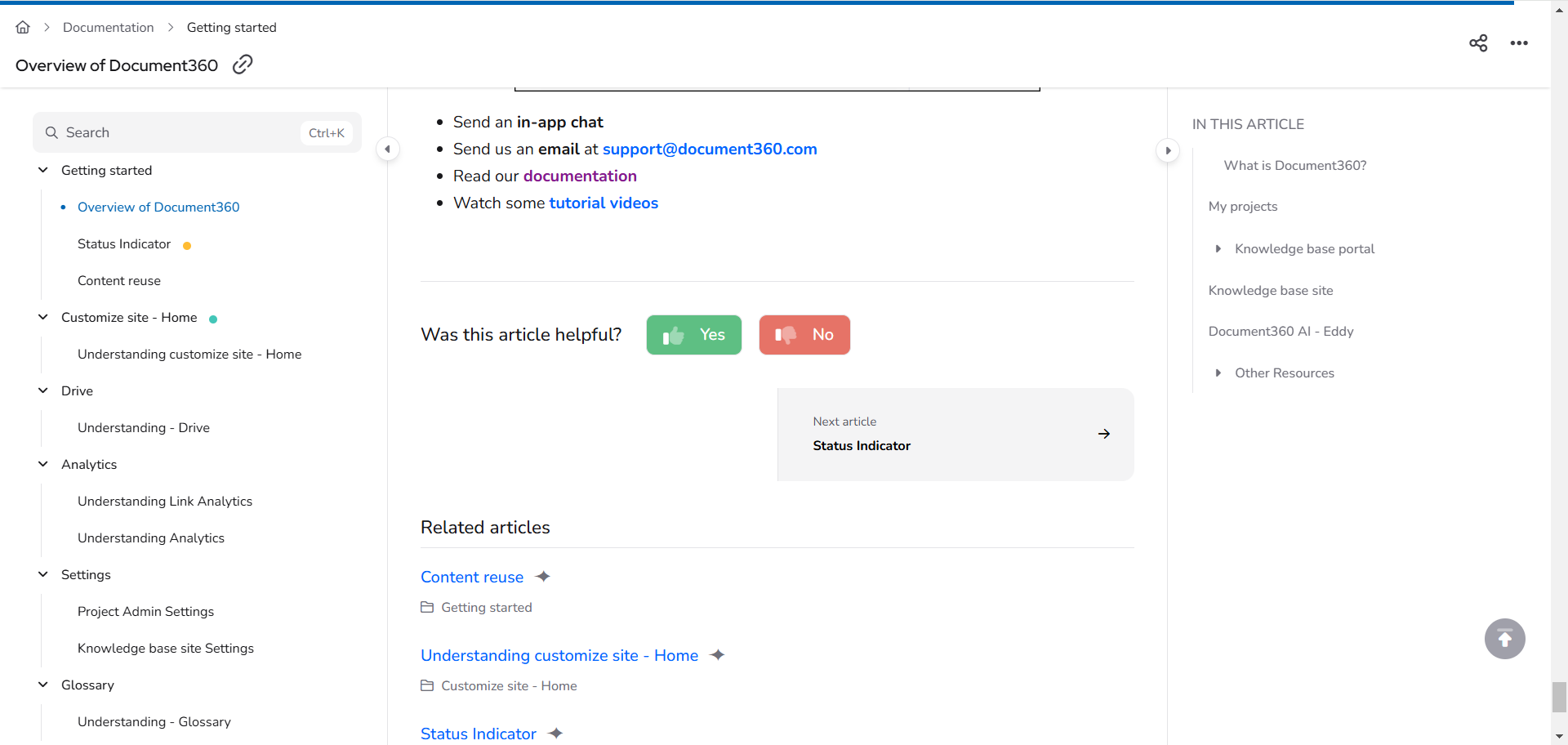Viewport: 1568px width, 745px height.
Task: Click the sparkle icon beside Content reuse
Action: coord(543,577)
